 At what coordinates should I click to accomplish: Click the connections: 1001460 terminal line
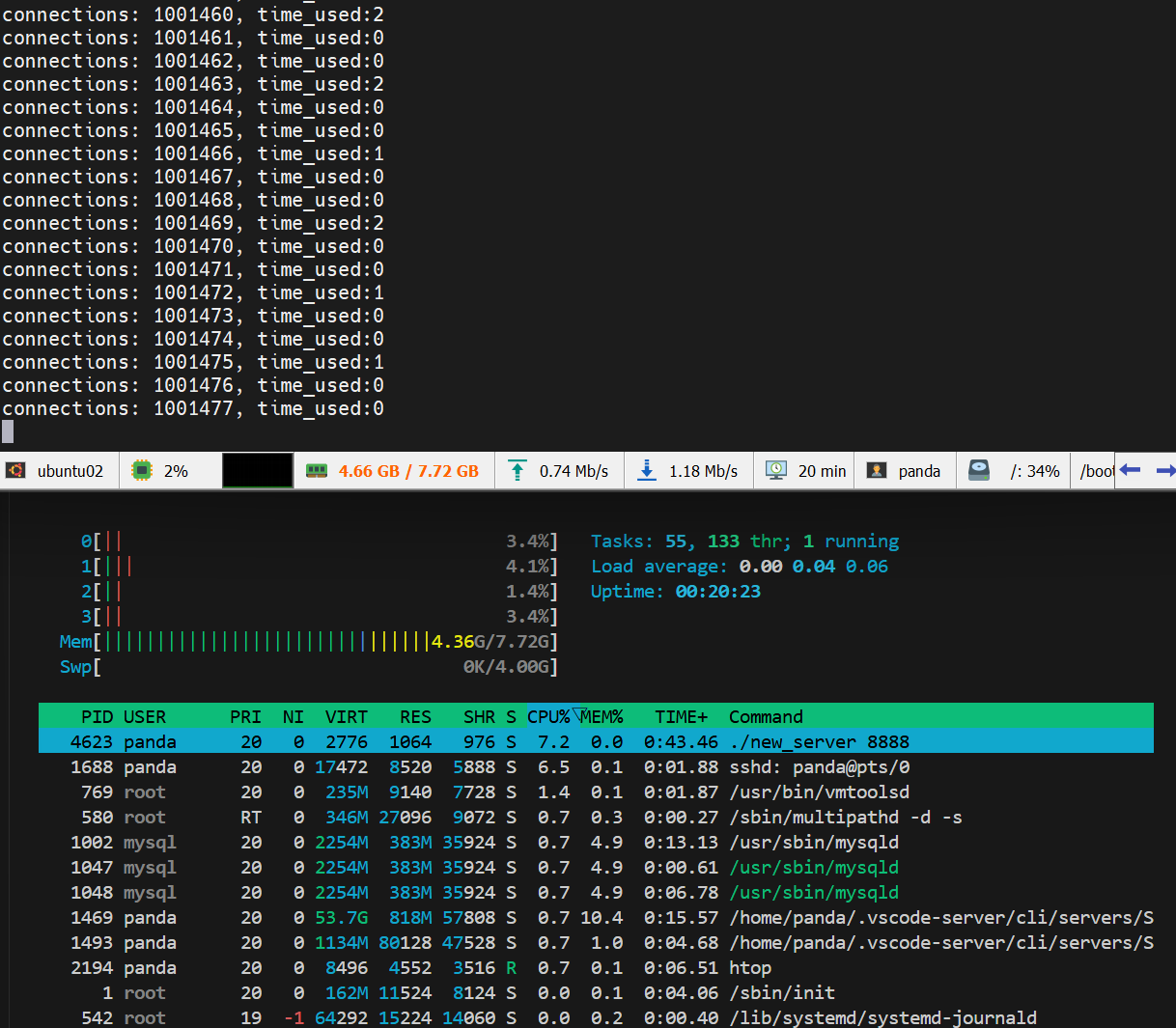(x=193, y=14)
